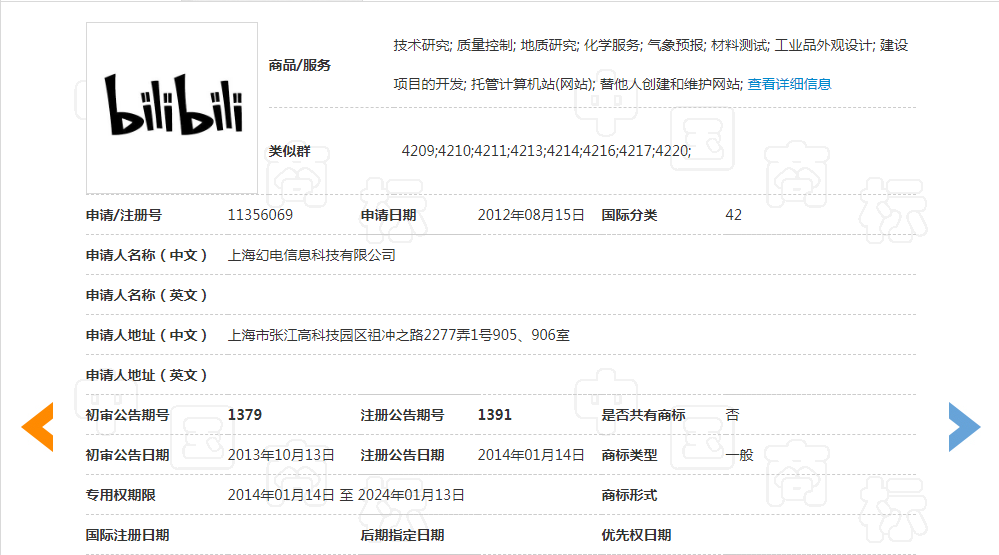Viewport: 999px width, 555px height.
Task: Select shared trademark value 否
Action: (732, 415)
